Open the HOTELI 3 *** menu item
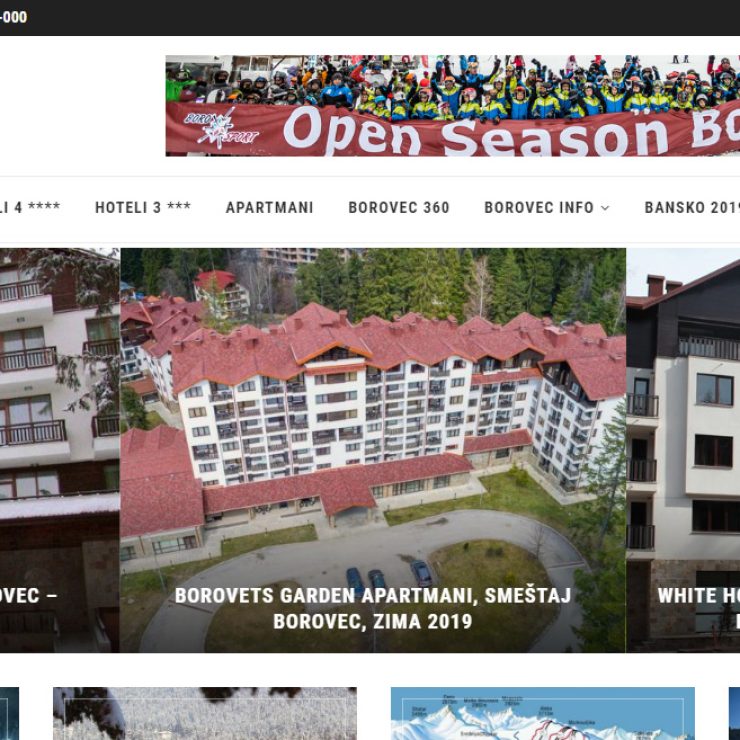 143,207
